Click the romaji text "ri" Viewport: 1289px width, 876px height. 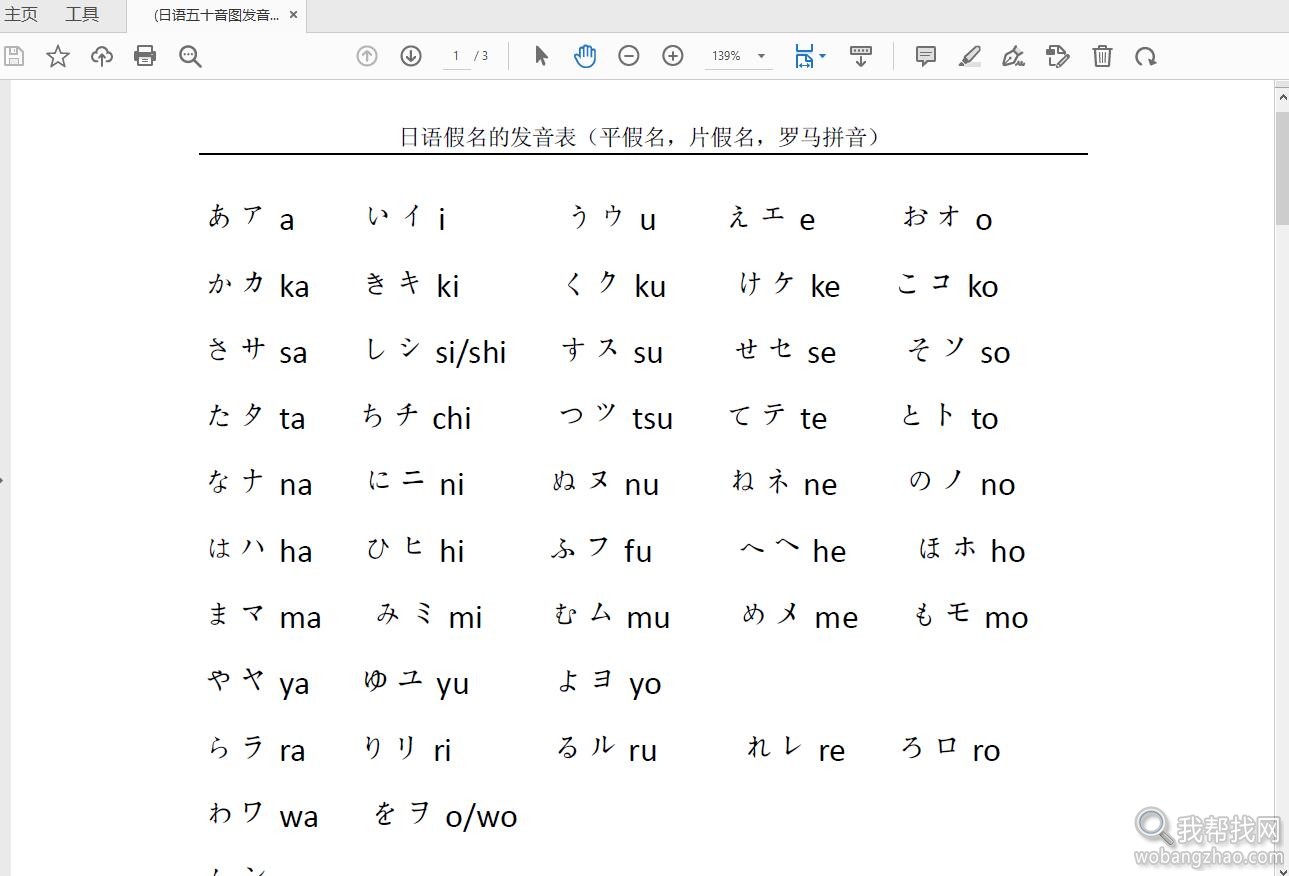point(442,751)
